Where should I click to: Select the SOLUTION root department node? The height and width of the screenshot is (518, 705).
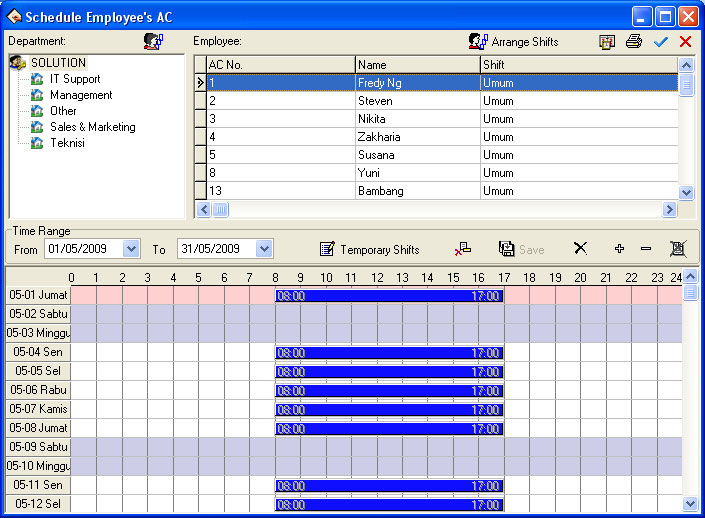click(x=58, y=63)
